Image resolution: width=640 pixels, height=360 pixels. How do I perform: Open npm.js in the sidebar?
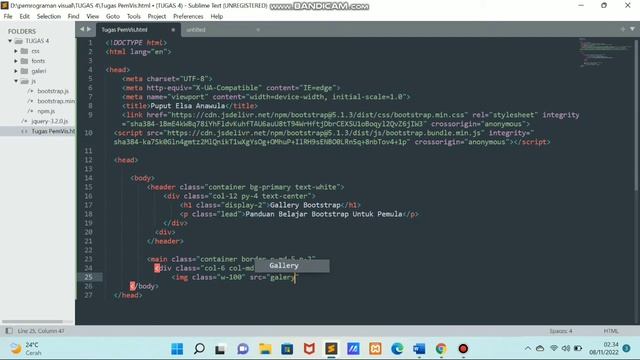[46, 111]
